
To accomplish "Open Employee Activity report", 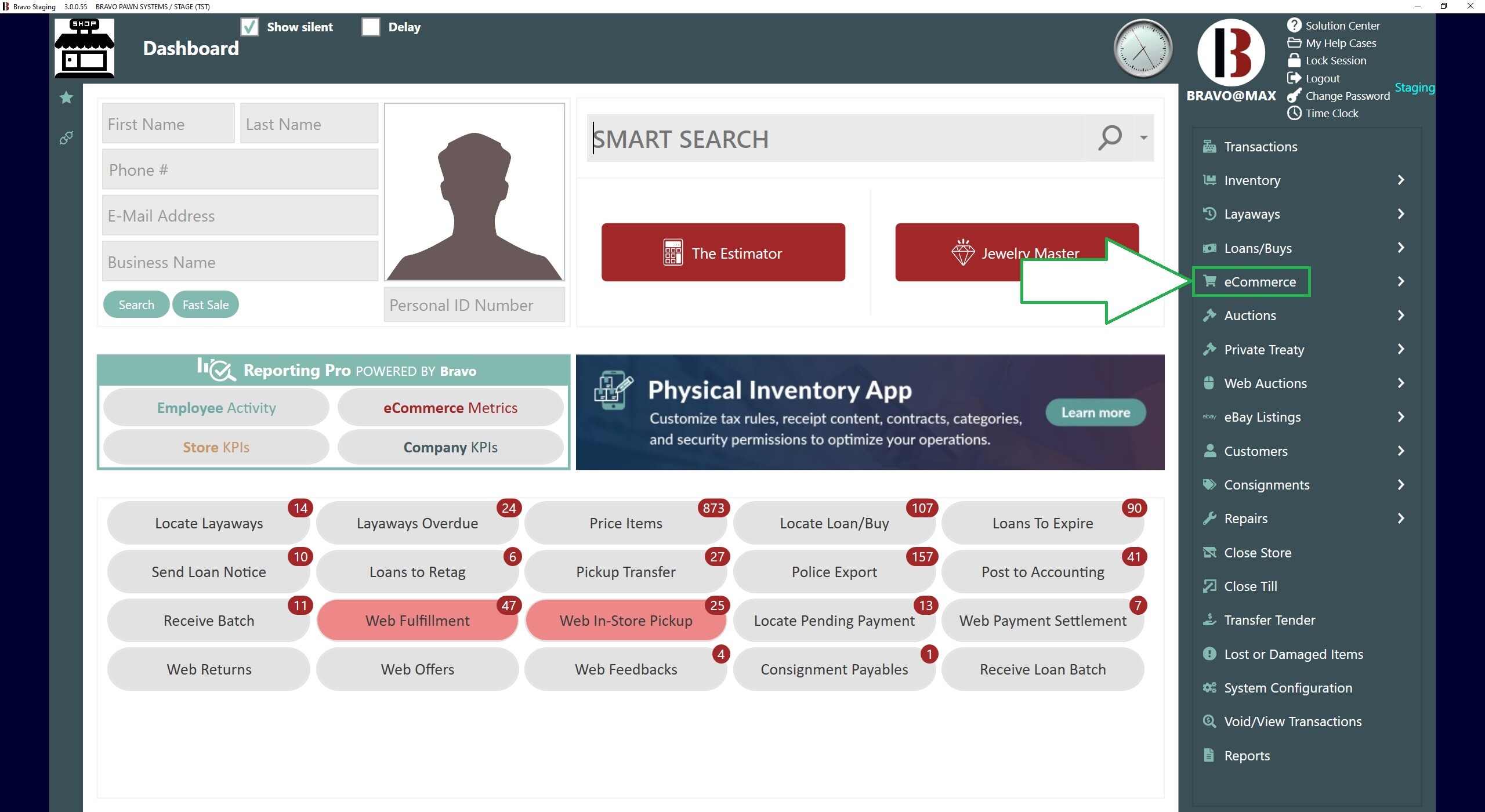I will coord(216,407).
